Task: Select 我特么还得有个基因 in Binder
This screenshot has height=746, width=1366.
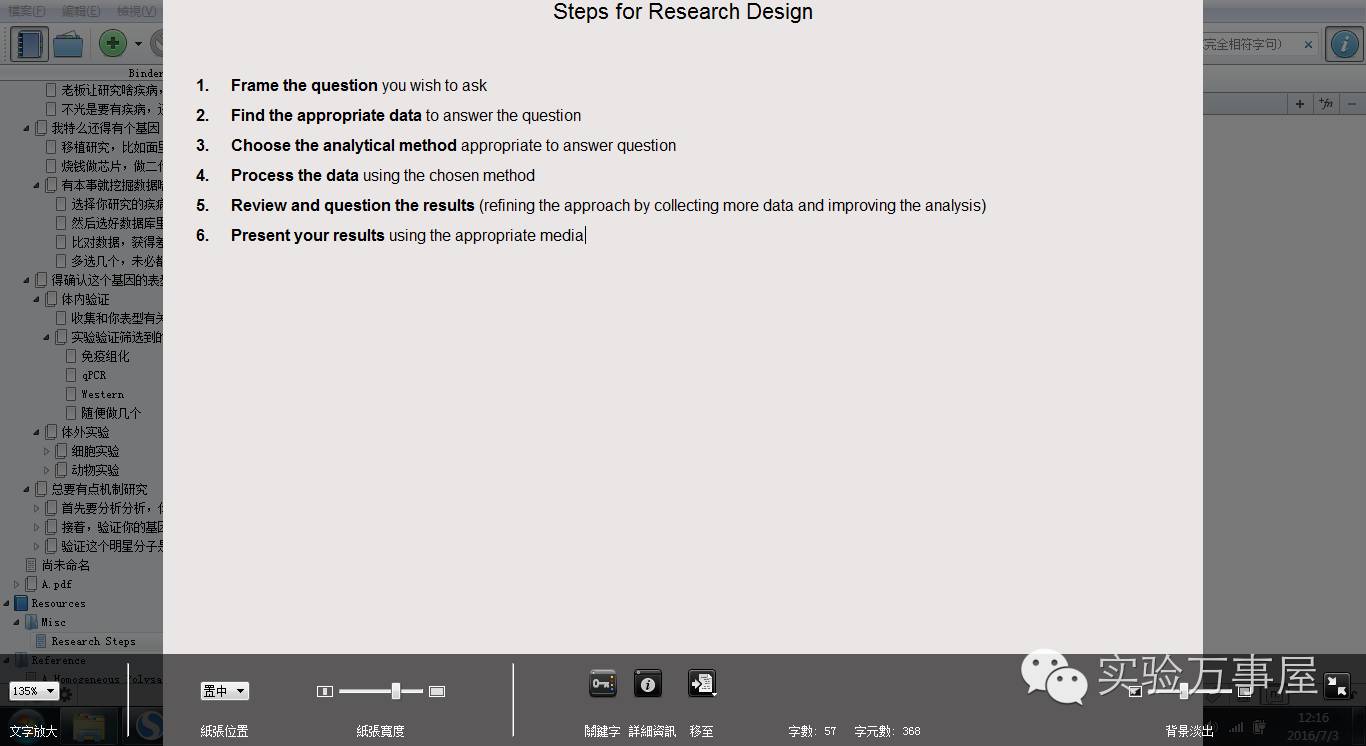Action: point(105,128)
